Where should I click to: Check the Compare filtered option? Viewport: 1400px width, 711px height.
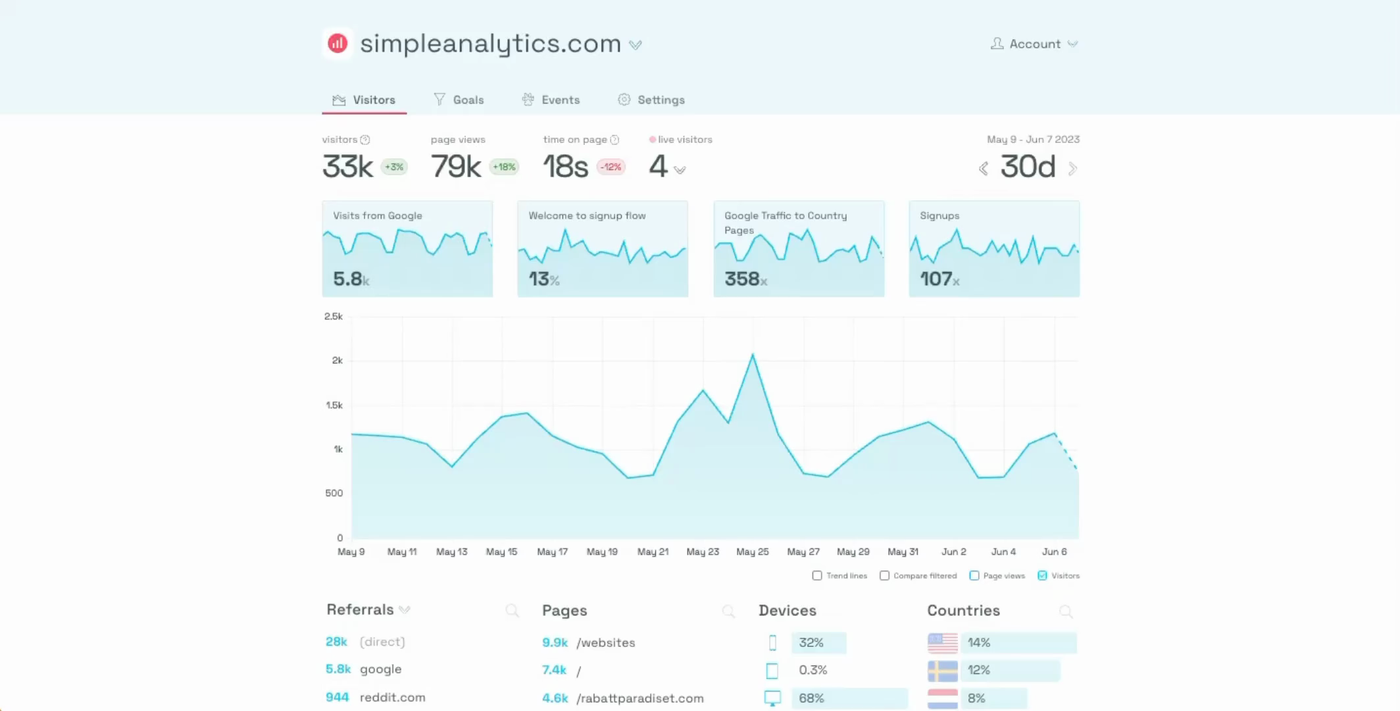884,576
